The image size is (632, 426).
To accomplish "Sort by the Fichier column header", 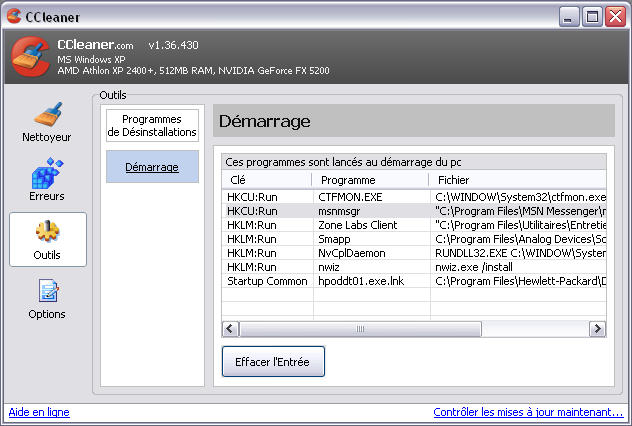I will 518,180.
